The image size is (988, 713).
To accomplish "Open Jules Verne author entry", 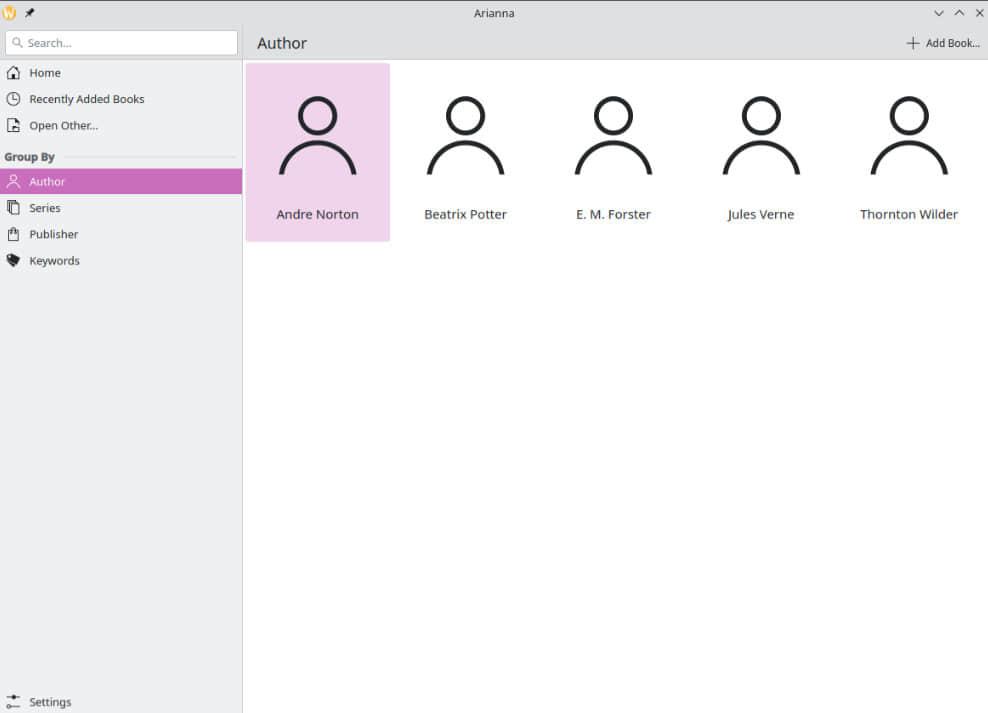I will [x=761, y=152].
